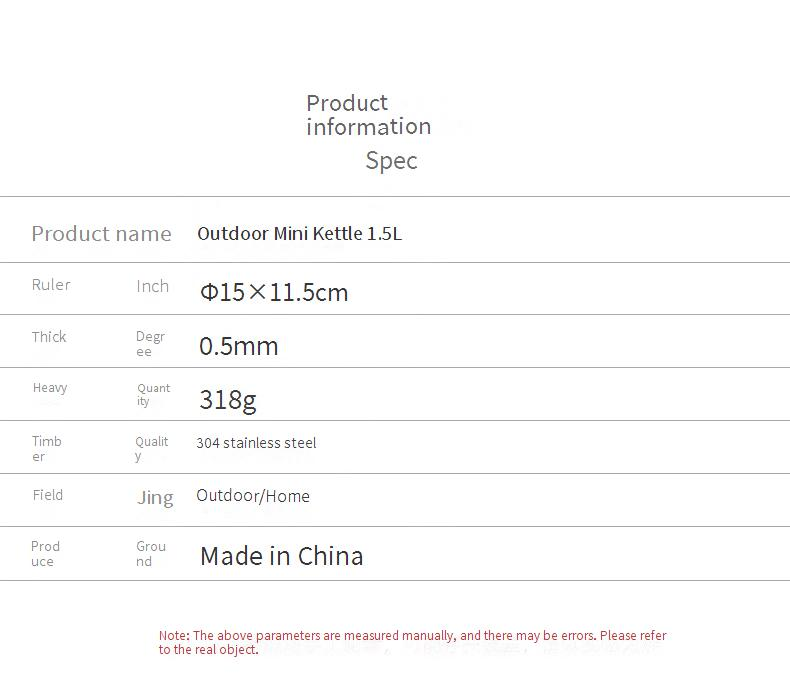Click the "Timber" row label
Image resolution: width=790 pixels, height=699 pixels.
[46, 449]
